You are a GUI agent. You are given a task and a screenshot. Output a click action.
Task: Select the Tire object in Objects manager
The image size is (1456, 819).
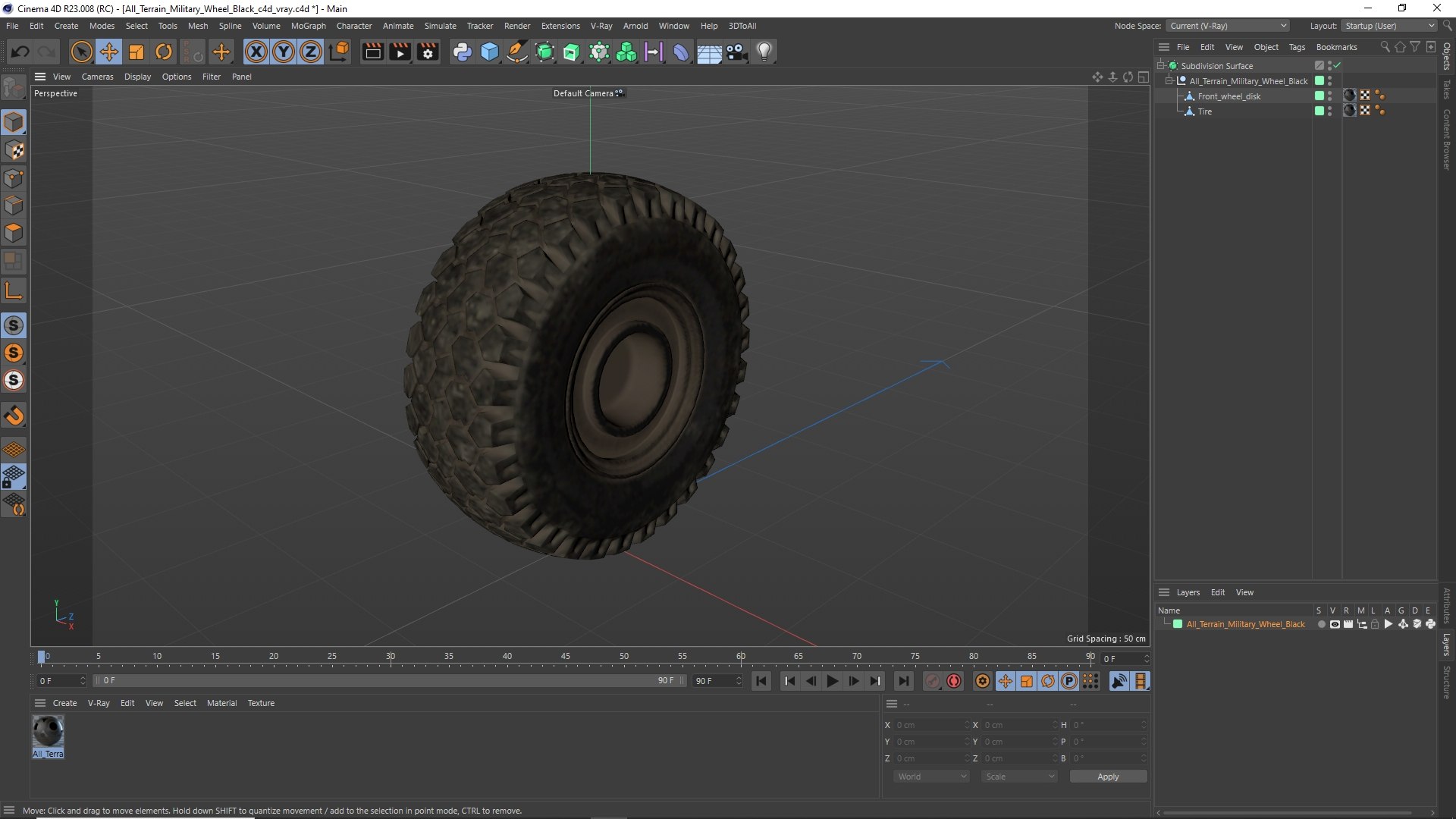tap(1204, 111)
